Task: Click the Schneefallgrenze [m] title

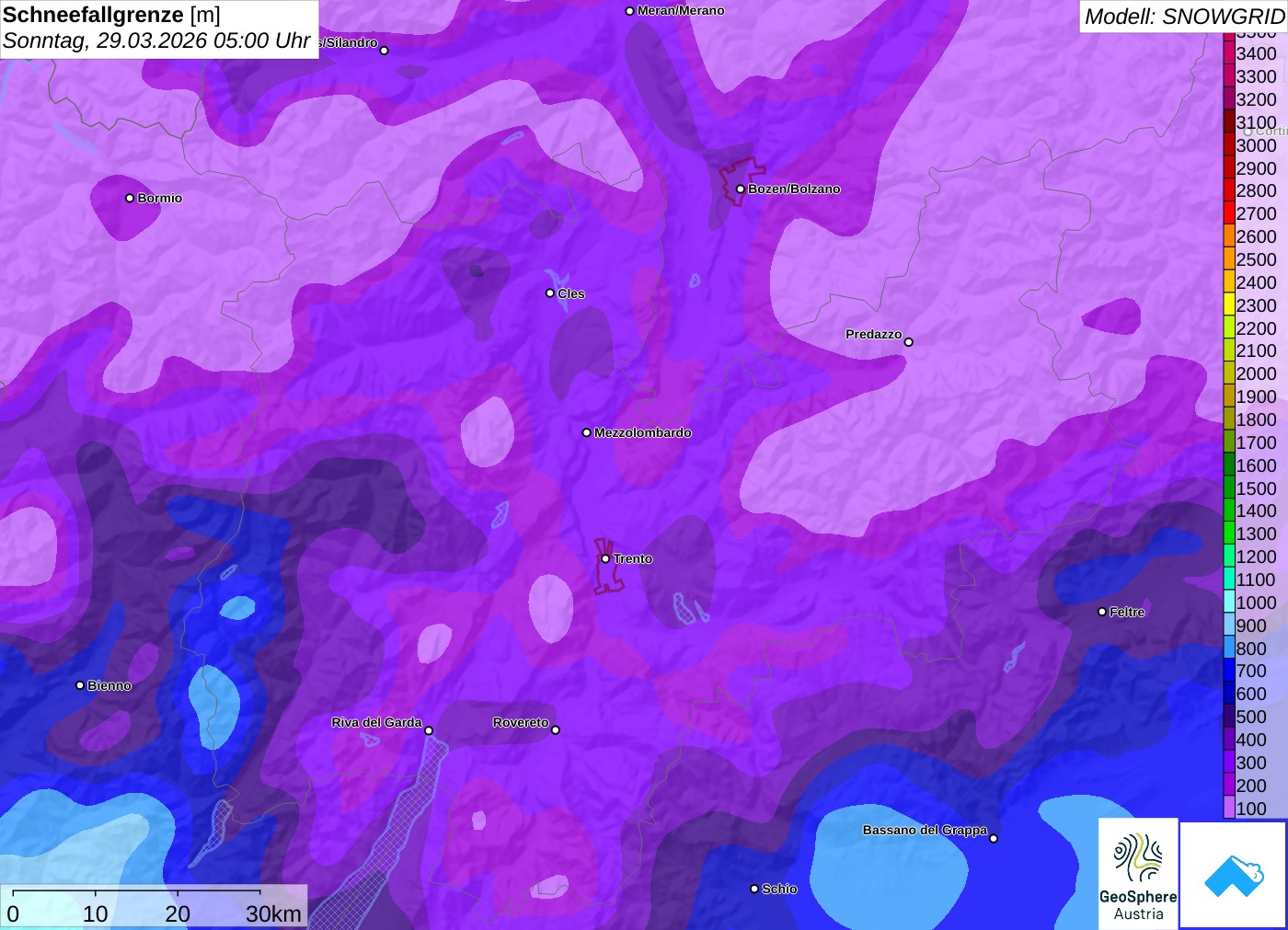Action: coord(111,15)
